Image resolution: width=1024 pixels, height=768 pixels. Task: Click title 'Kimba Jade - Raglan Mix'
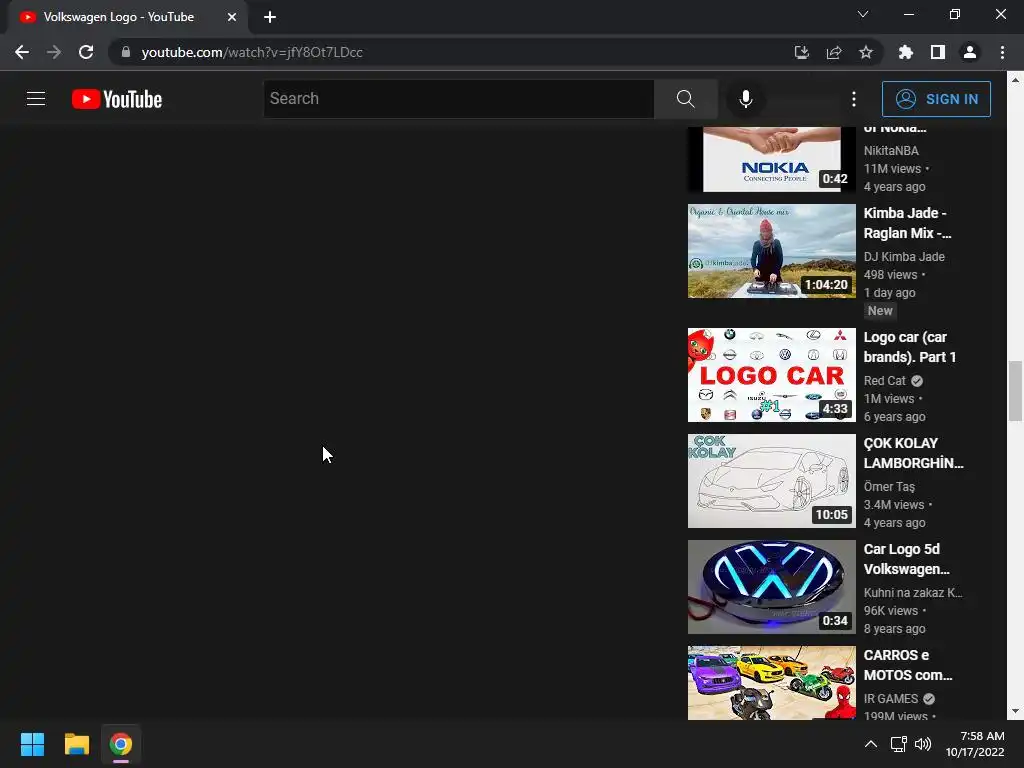[x=907, y=223]
